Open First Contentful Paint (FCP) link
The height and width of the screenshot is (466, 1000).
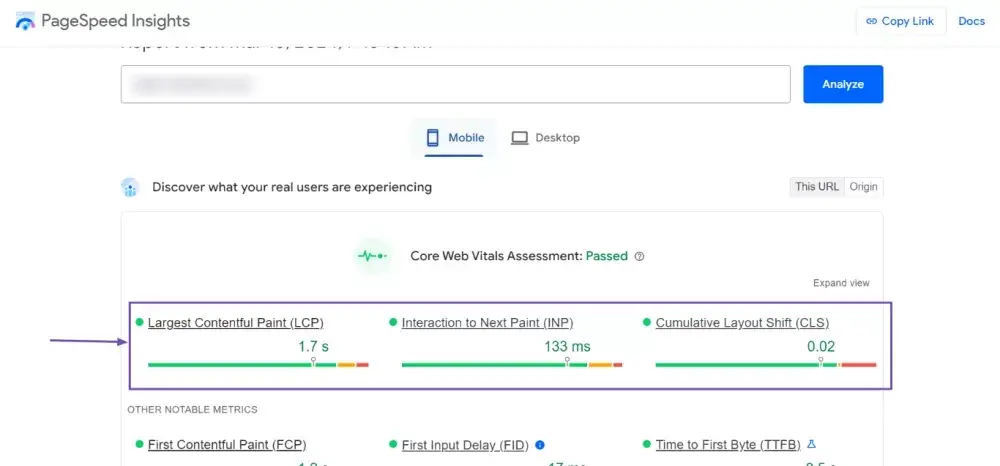pos(227,445)
